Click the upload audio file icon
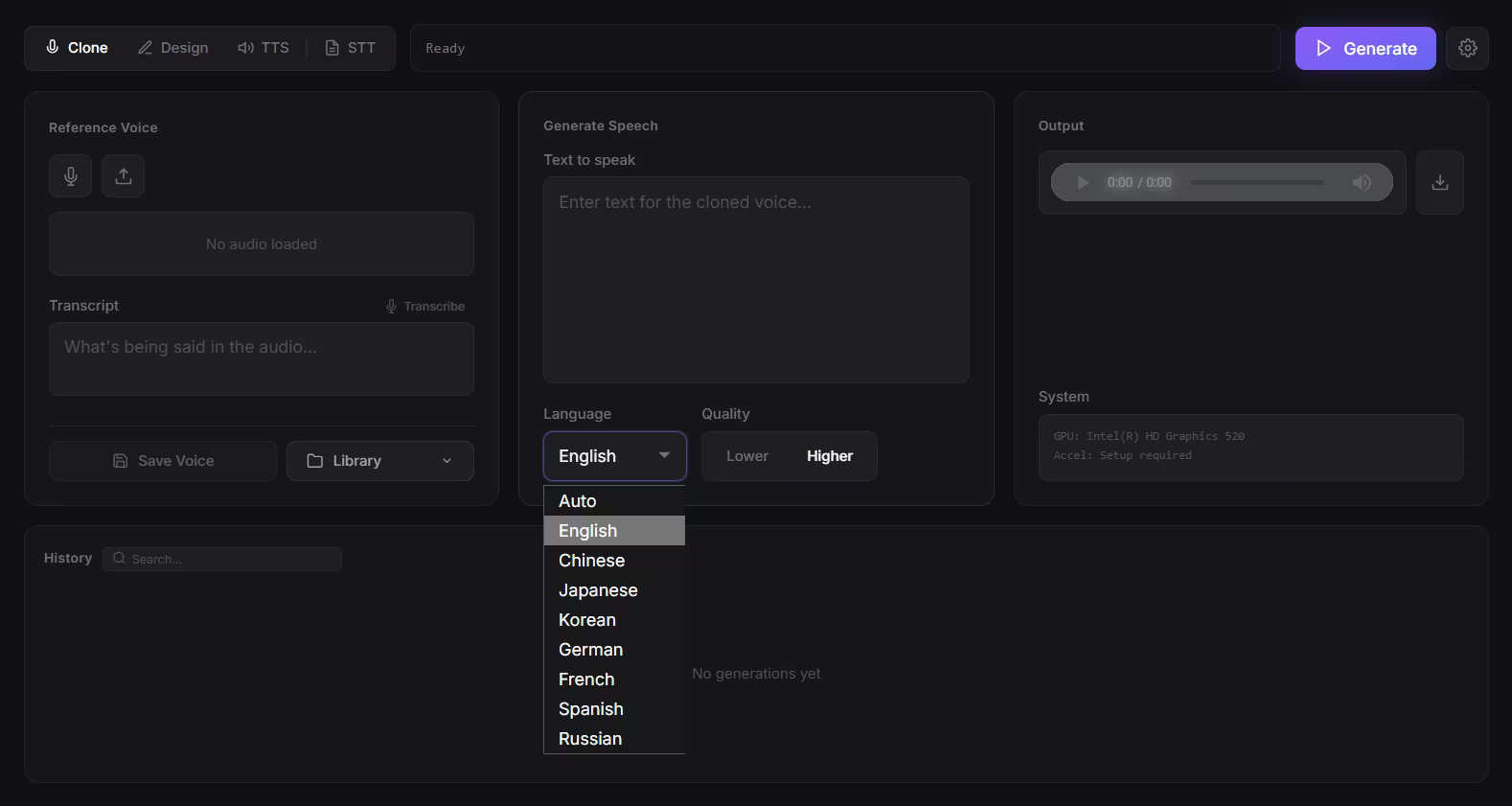This screenshot has width=1512, height=806. coord(124,176)
